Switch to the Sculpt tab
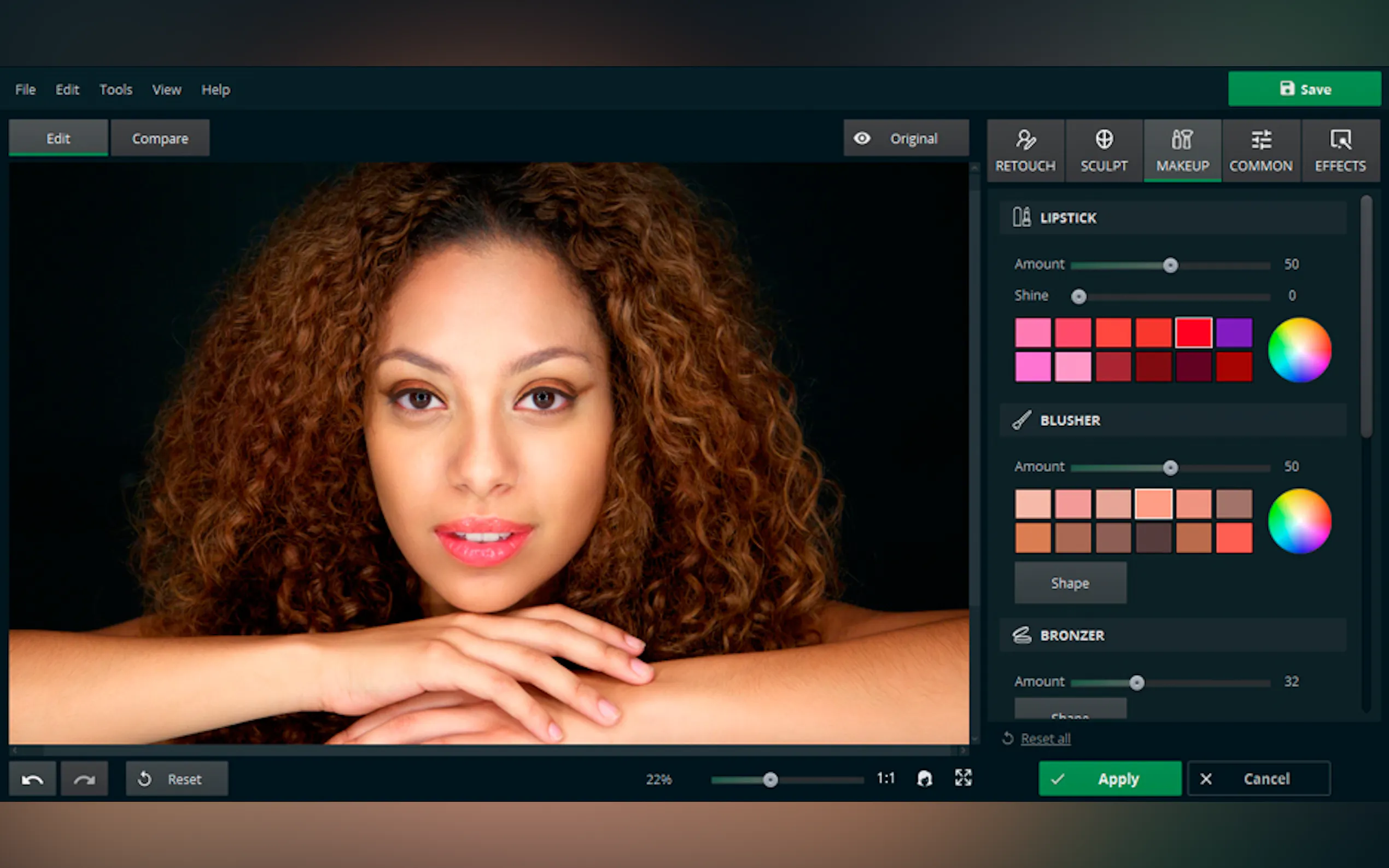The image size is (1389, 868). [1104, 151]
